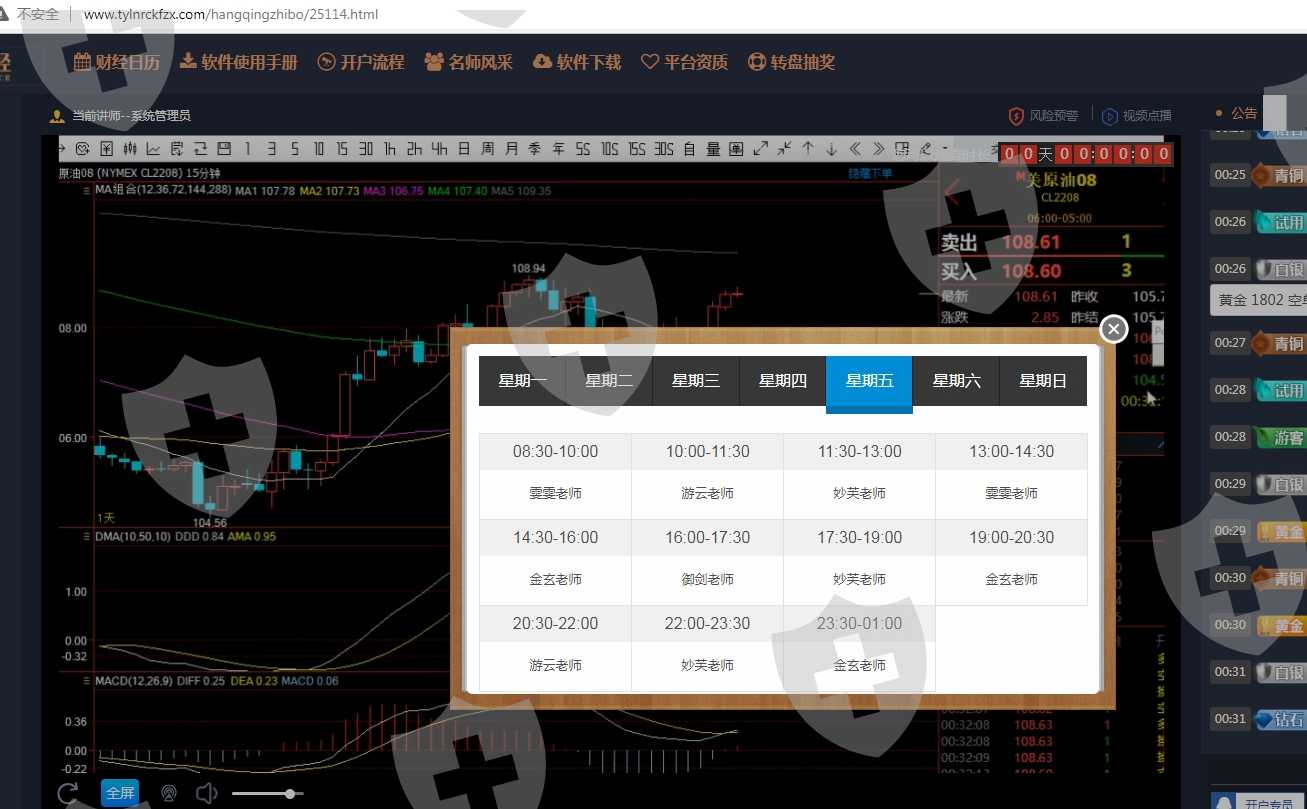
Task: Open 软件使用手册 from the top navigation
Action: 239,62
